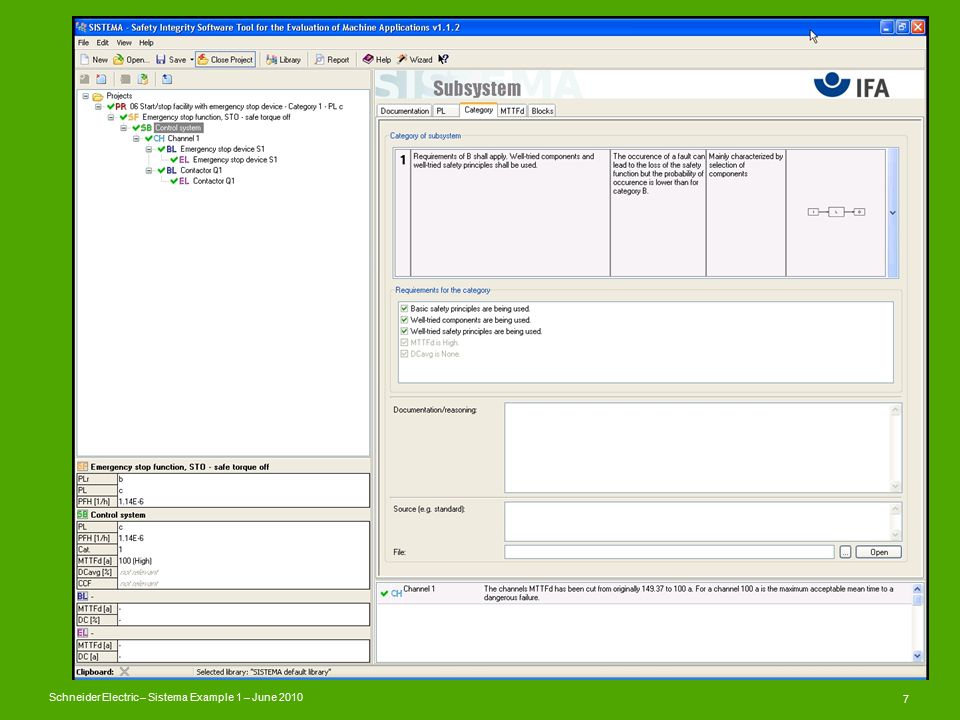Click the first grey tree toolbar icon

[84, 79]
